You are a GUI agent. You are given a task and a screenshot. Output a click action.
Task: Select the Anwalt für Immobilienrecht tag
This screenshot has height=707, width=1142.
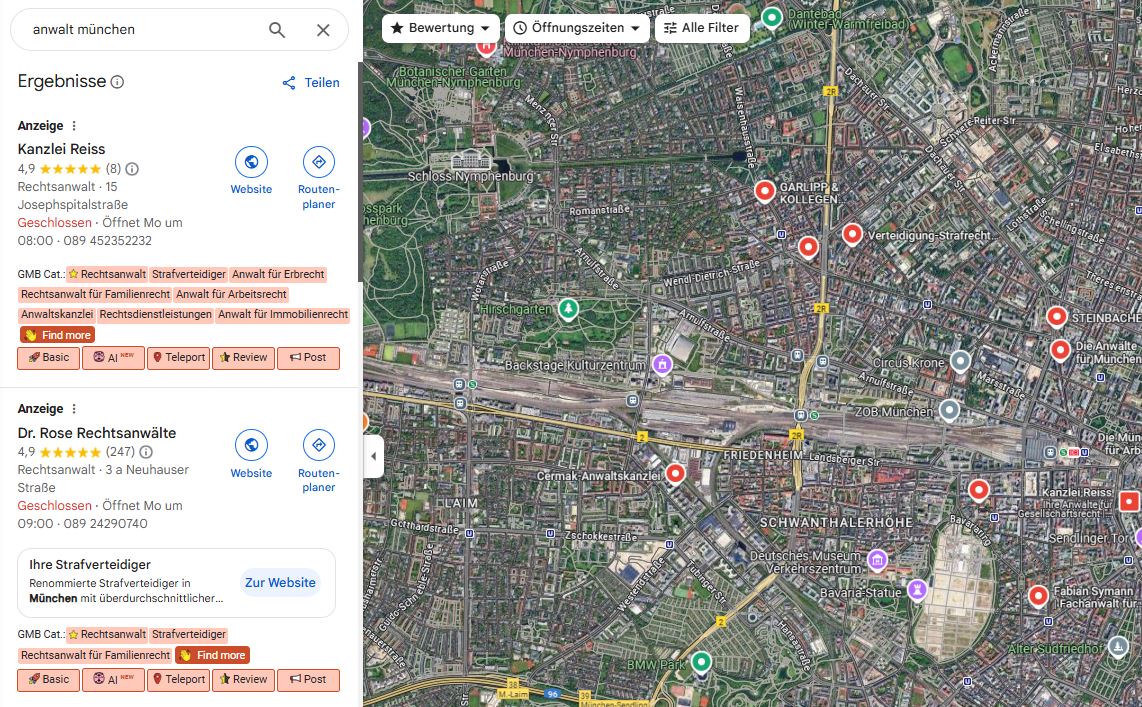point(283,315)
